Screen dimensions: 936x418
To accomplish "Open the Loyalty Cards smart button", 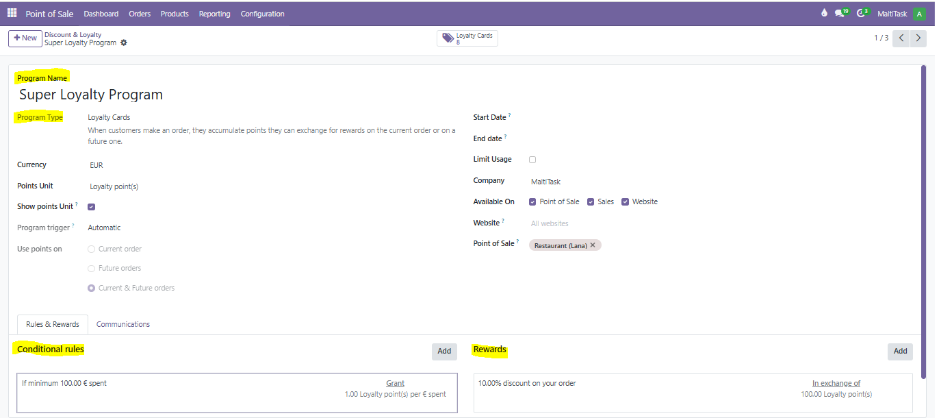I will [467, 38].
